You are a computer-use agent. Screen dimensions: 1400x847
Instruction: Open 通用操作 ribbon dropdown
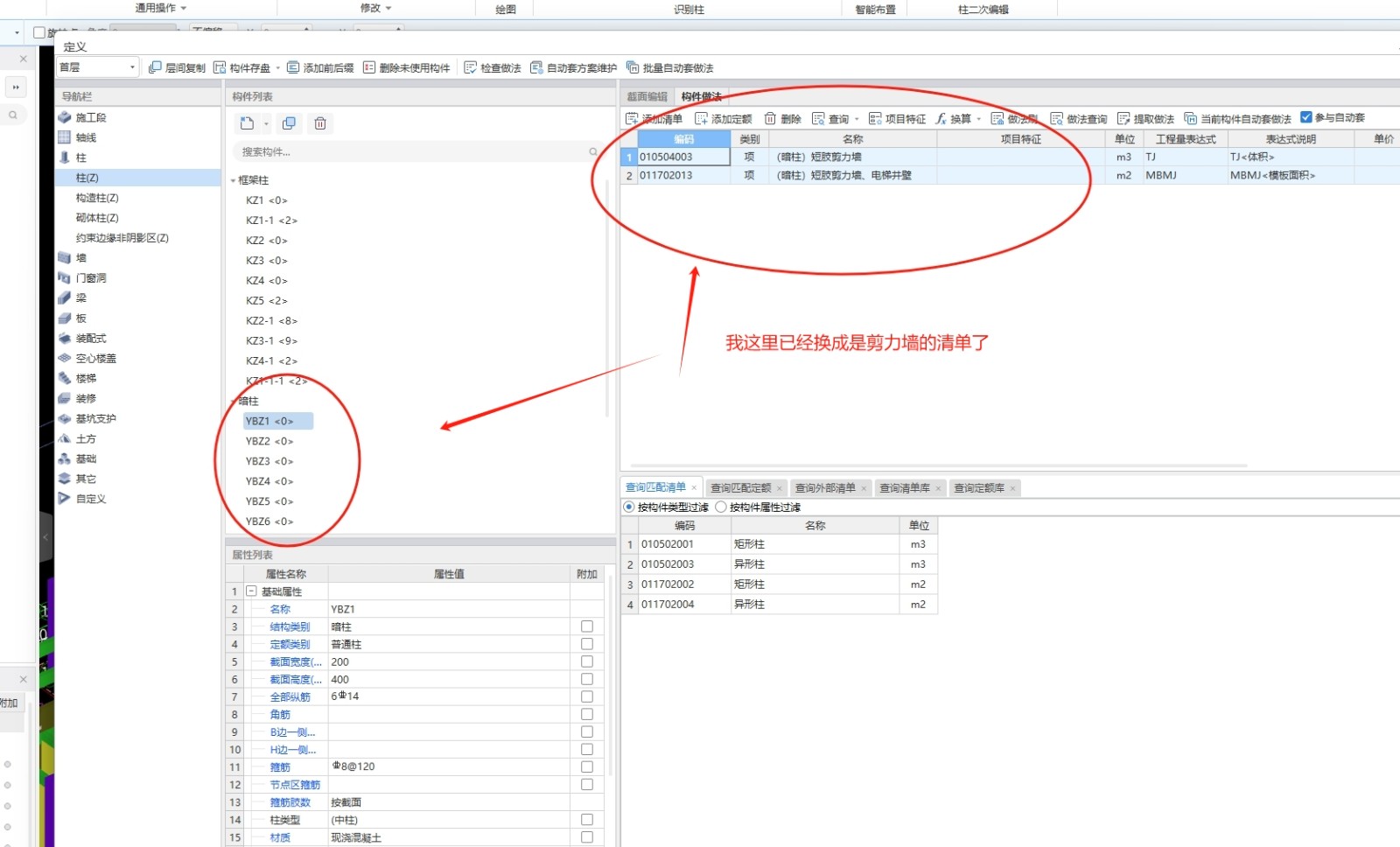161,8
